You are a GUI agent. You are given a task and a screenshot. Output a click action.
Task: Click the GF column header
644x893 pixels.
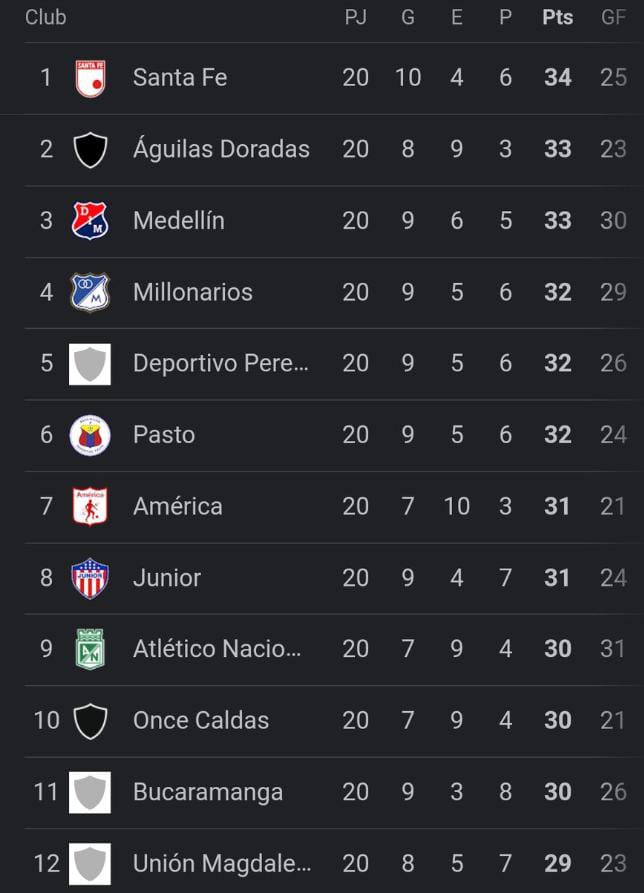613,18
